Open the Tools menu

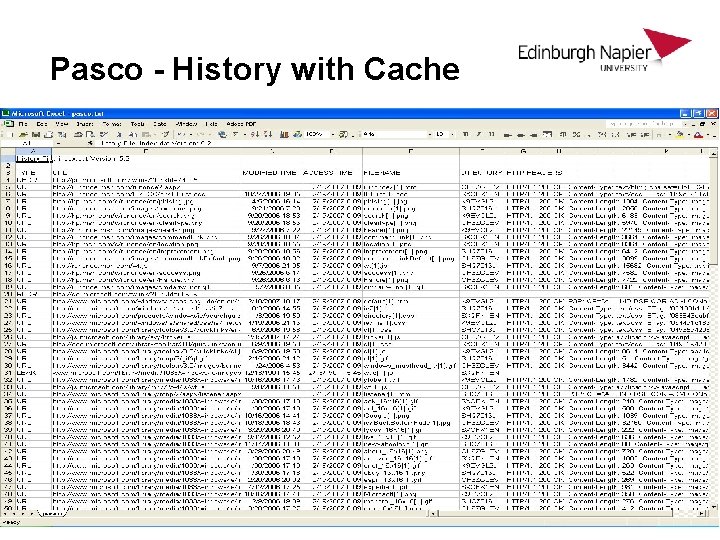[138, 124]
